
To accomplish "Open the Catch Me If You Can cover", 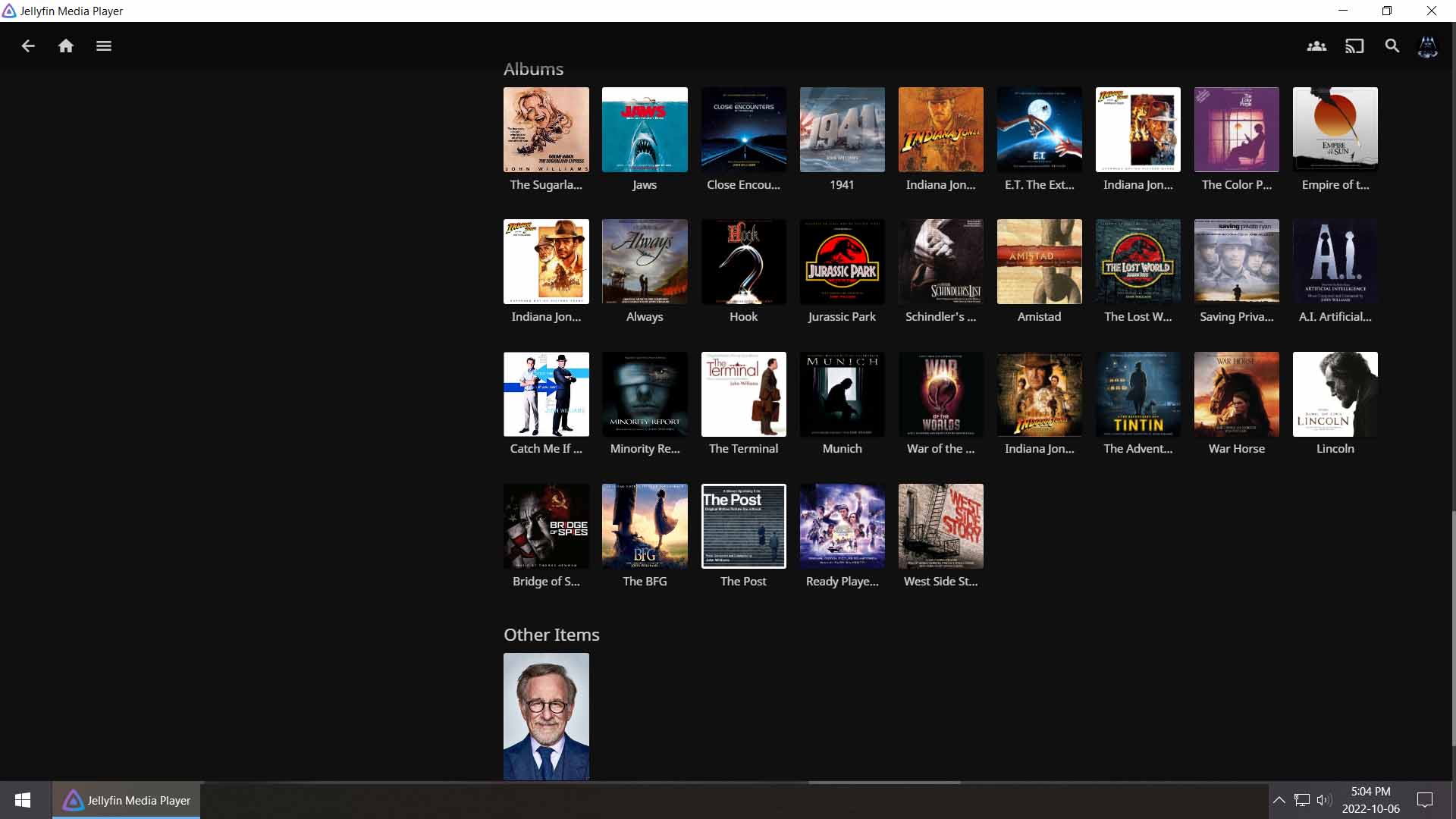I will click(546, 394).
